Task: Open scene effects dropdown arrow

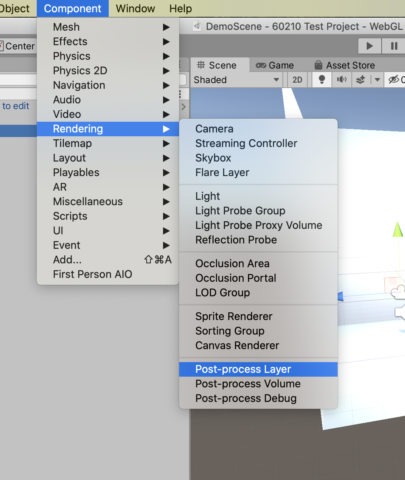Action: coord(377,80)
